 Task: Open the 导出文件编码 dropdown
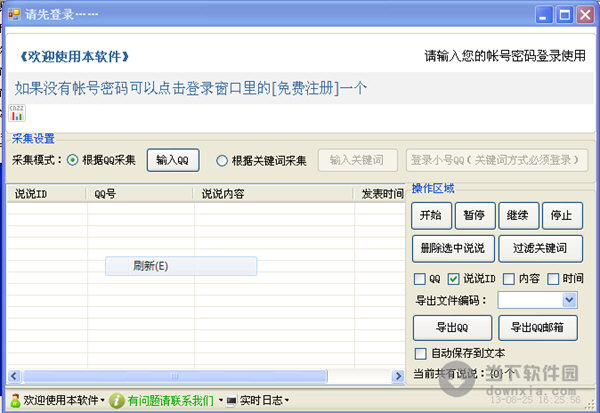[569, 300]
